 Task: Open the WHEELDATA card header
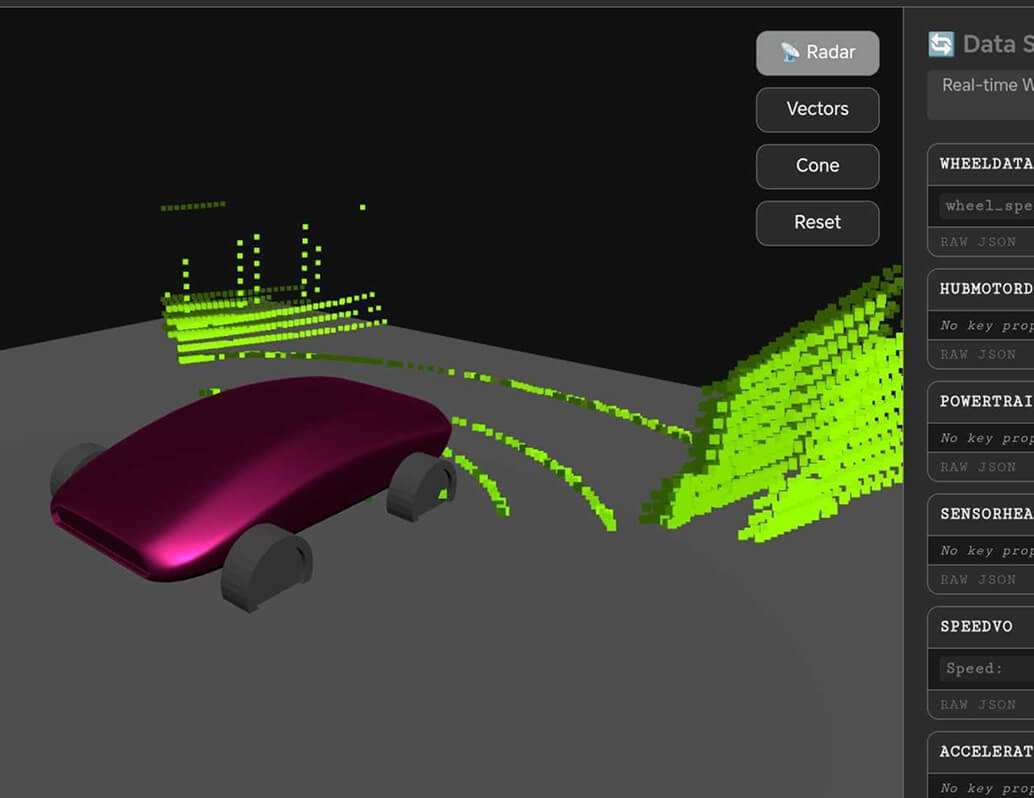[x=981, y=164]
